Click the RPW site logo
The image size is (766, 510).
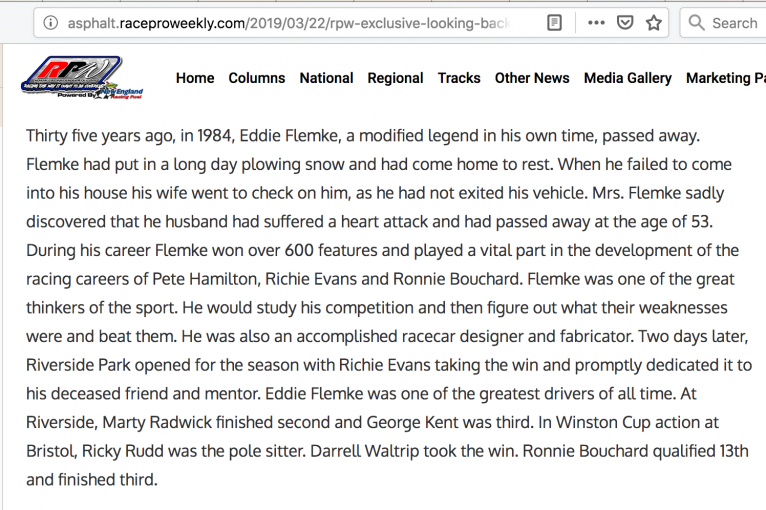82,77
